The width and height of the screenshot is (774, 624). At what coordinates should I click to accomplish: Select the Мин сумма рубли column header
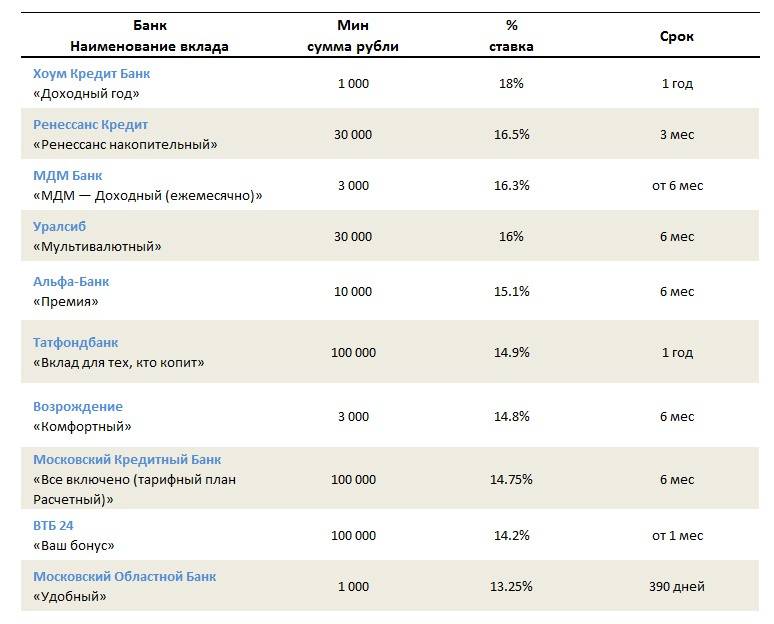point(353,36)
